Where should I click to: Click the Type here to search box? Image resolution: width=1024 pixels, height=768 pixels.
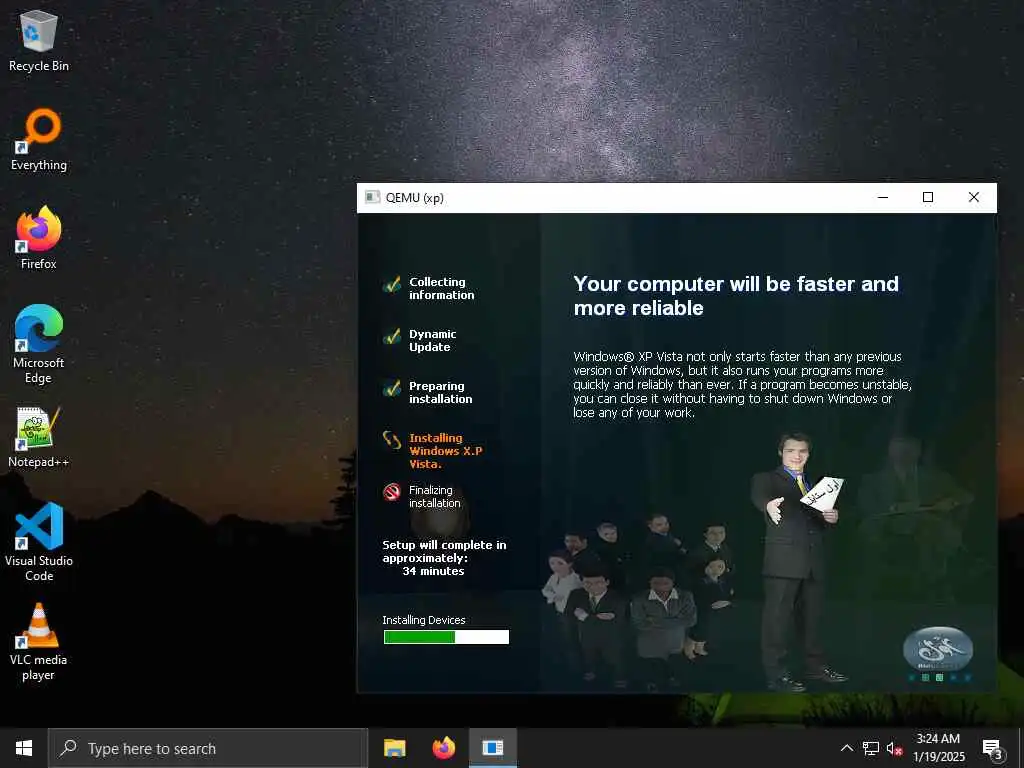point(208,748)
